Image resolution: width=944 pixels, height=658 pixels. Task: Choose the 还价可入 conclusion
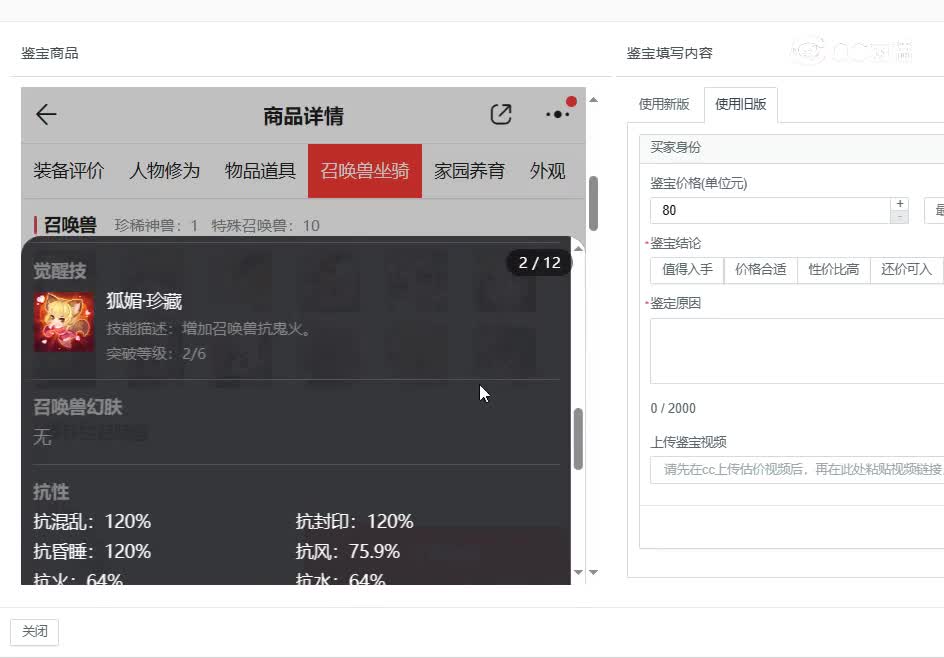906,269
